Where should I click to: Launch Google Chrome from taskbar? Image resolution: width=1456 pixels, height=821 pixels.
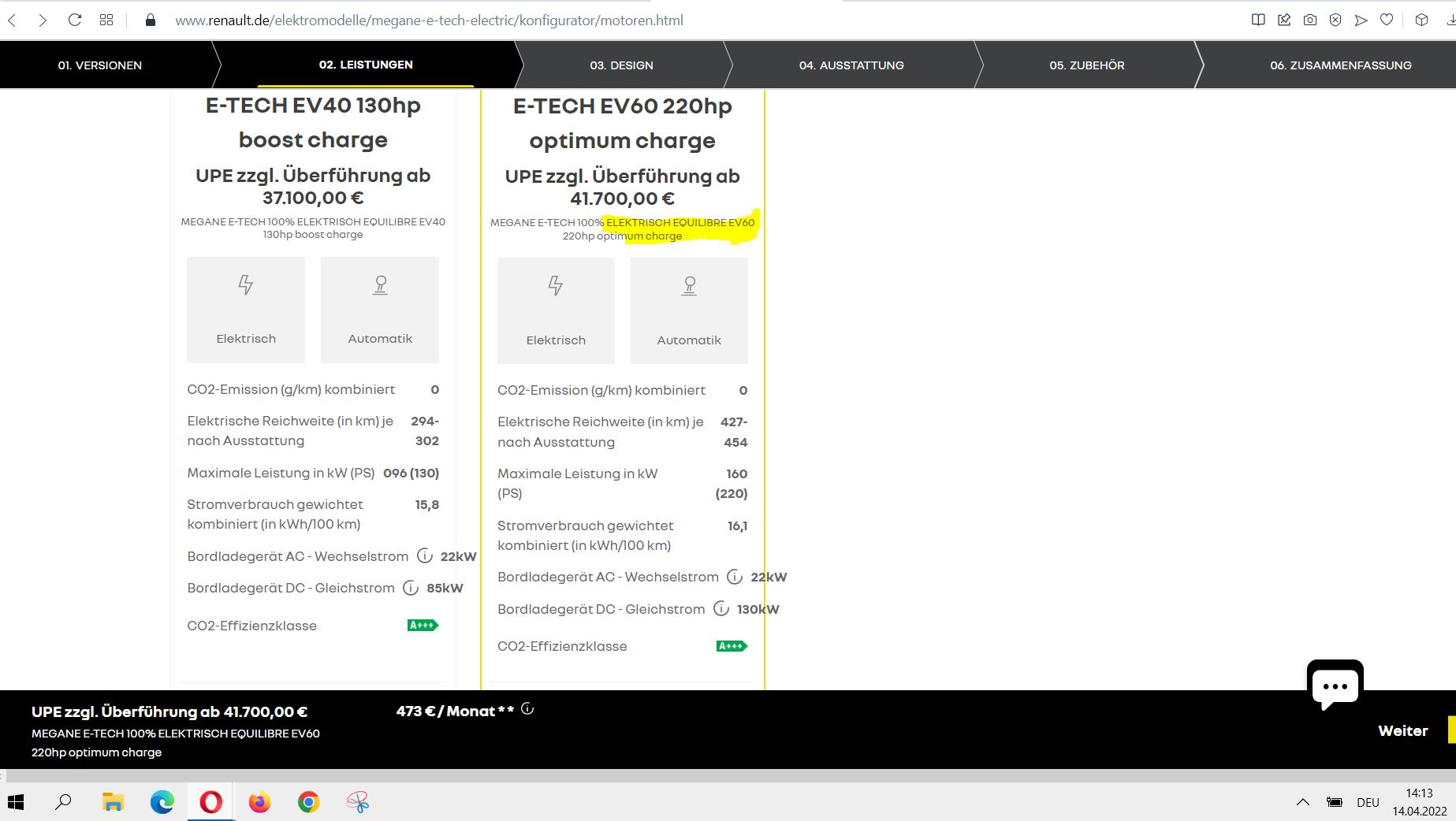pos(308,802)
